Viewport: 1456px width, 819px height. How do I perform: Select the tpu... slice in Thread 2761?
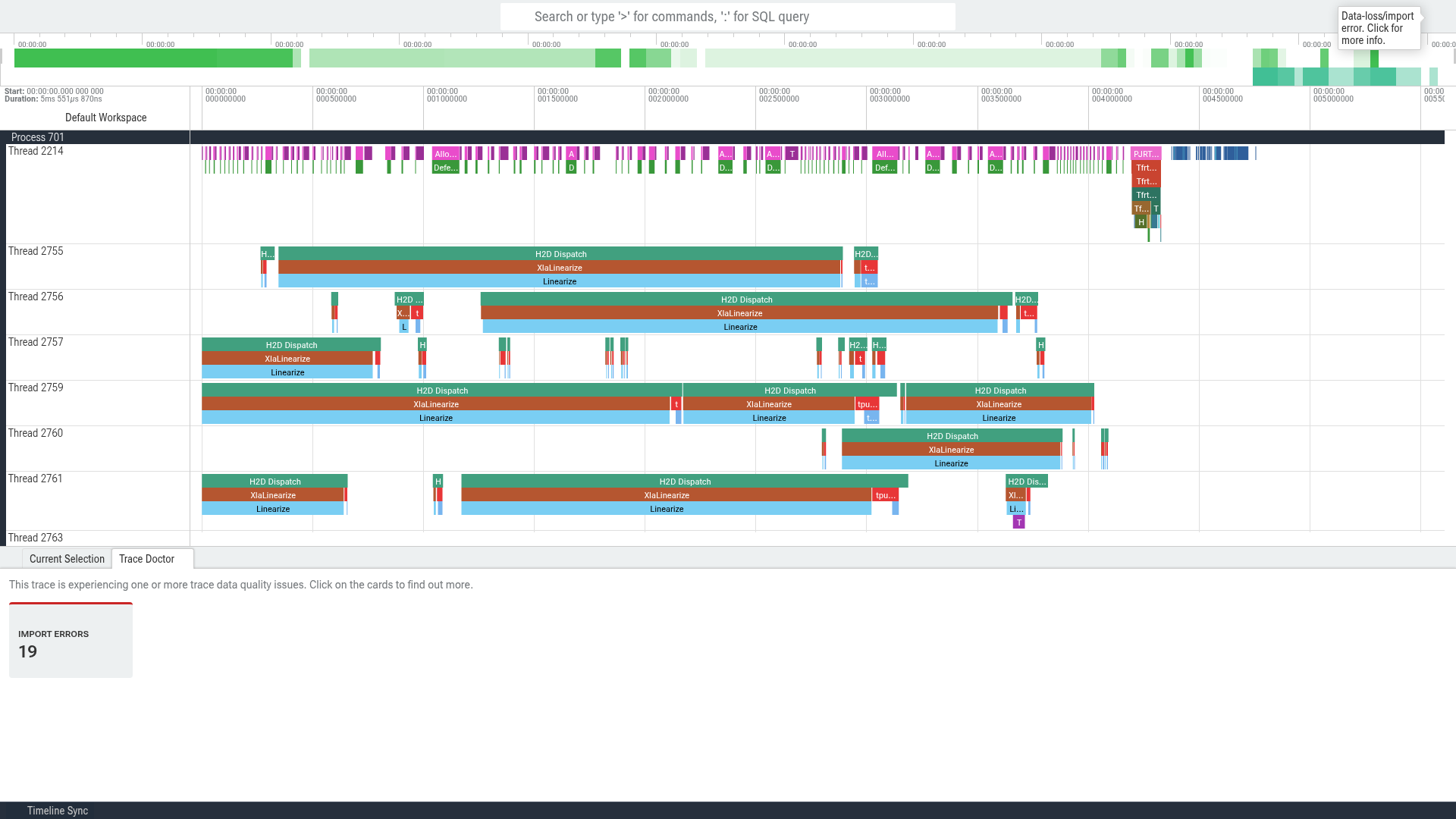[885, 495]
